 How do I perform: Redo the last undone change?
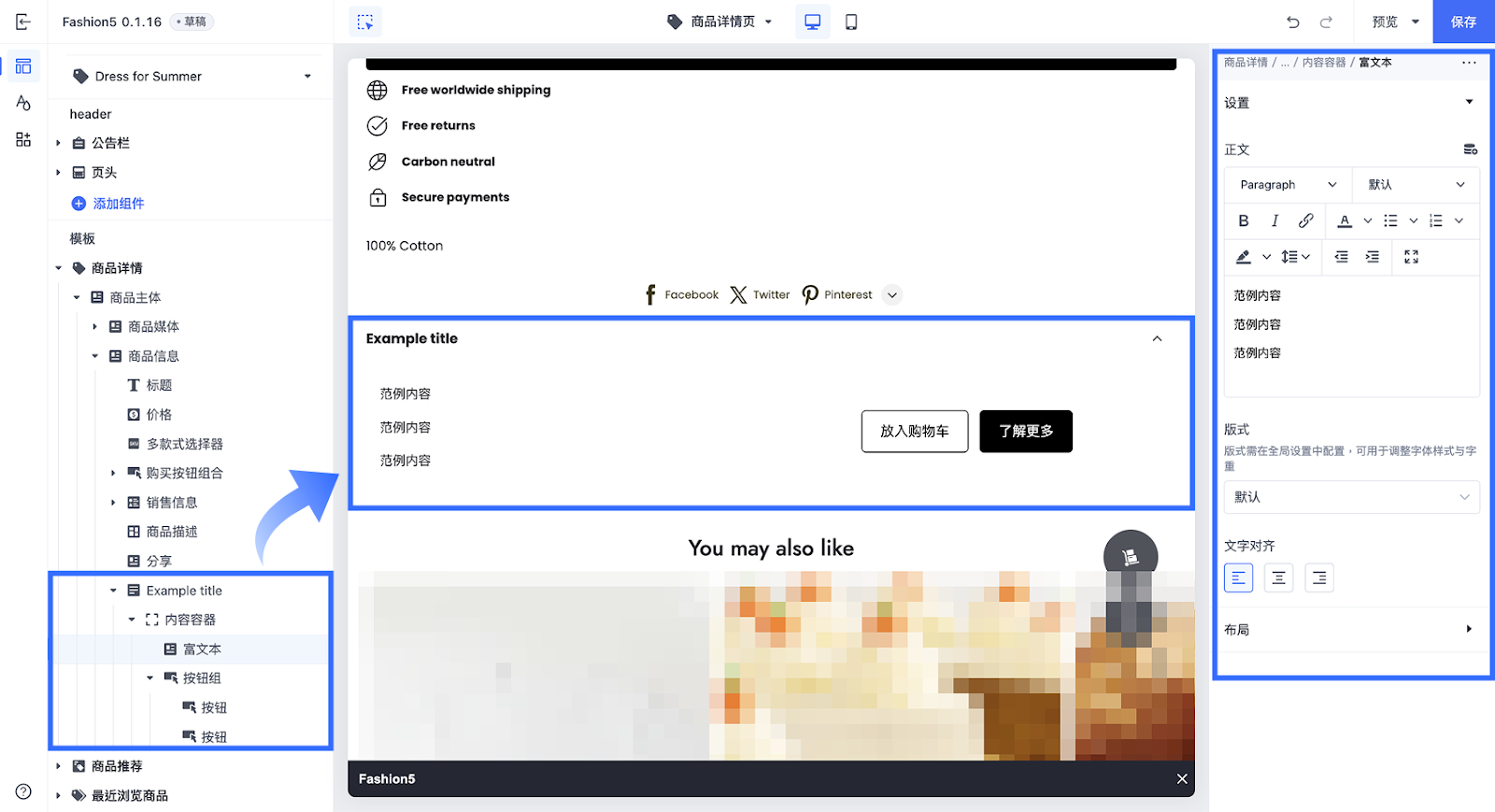pos(1326,21)
